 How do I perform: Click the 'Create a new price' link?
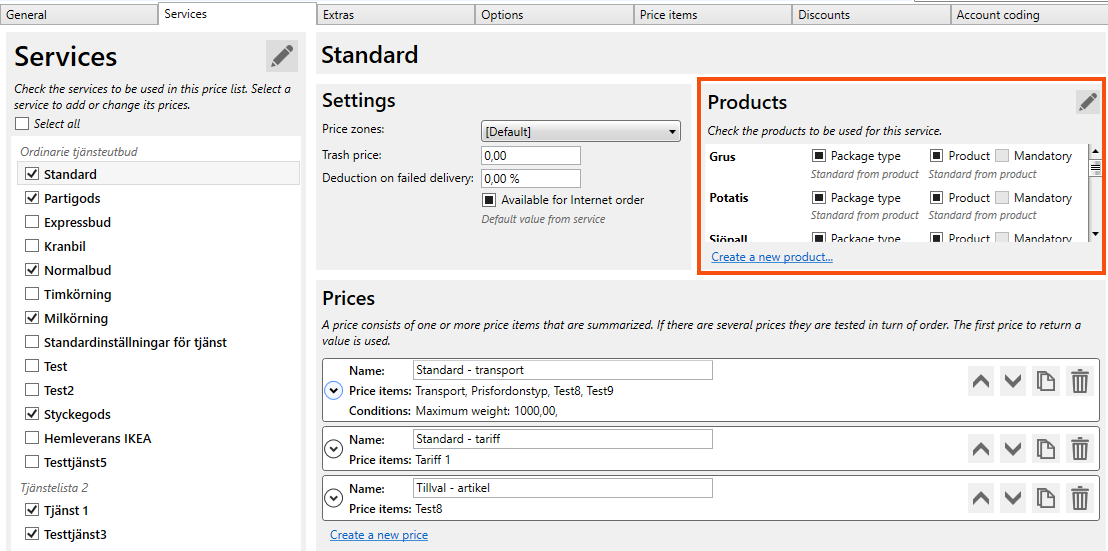[379, 535]
